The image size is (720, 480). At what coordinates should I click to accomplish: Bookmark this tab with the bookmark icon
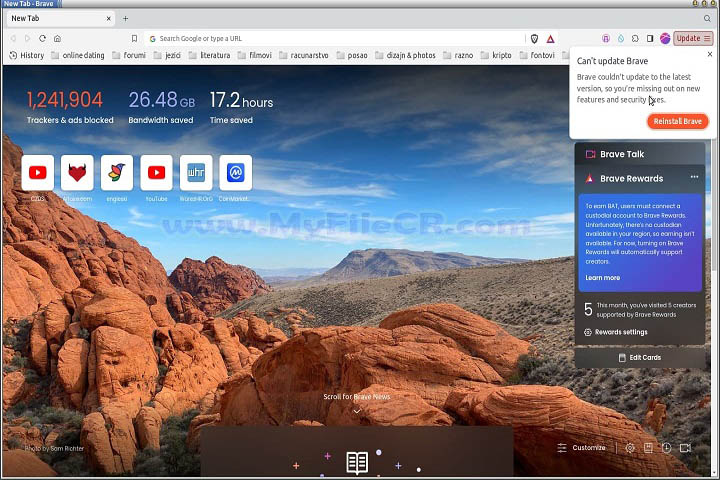pos(134,39)
